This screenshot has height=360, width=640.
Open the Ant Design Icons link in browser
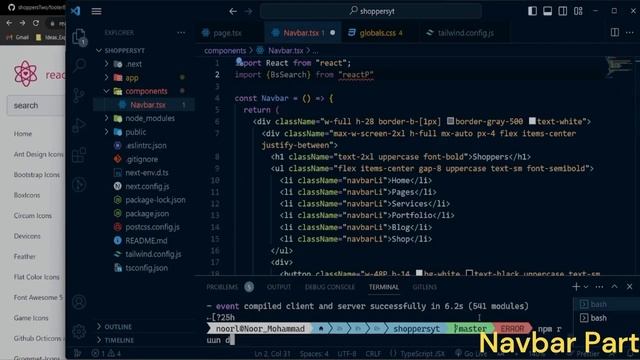click(38, 154)
